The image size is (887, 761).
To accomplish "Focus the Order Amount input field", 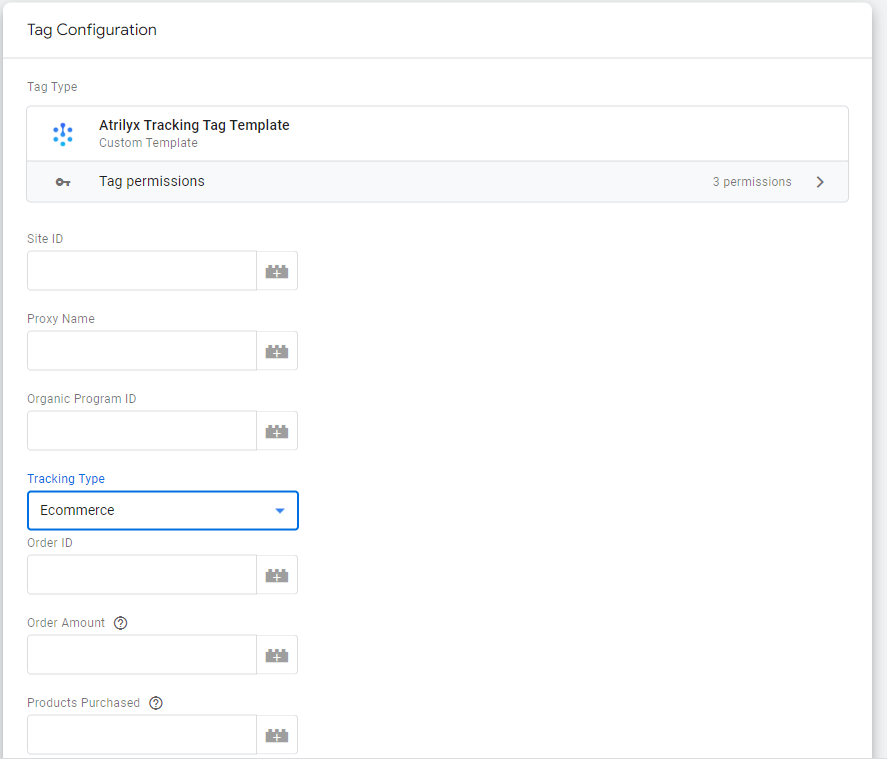I will pyautogui.click(x=142, y=655).
